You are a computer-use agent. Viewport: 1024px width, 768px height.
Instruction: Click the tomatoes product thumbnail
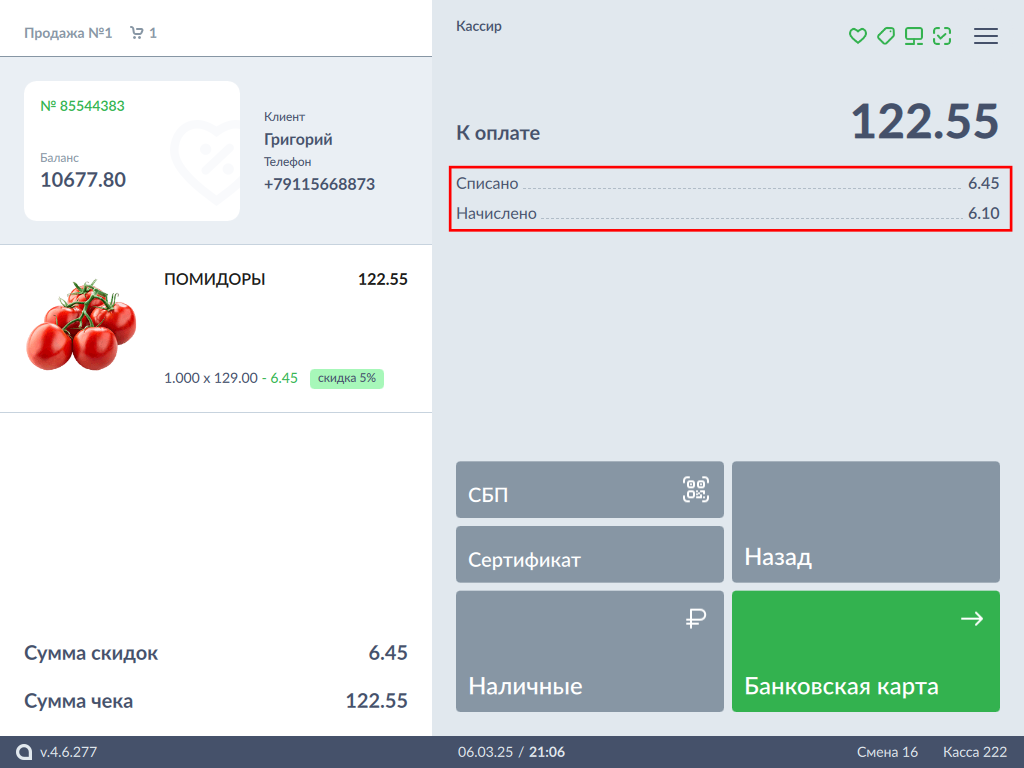[80, 325]
